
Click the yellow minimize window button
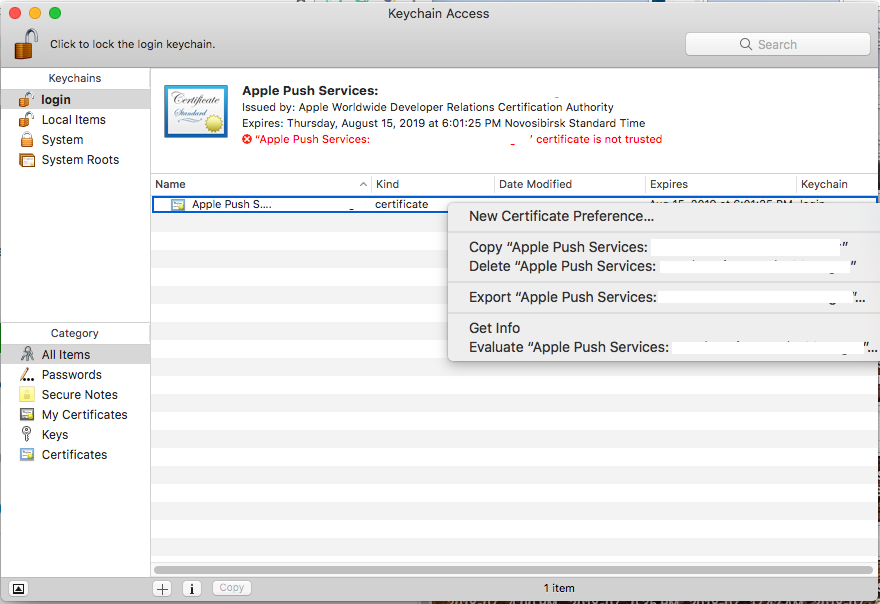(35, 13)
